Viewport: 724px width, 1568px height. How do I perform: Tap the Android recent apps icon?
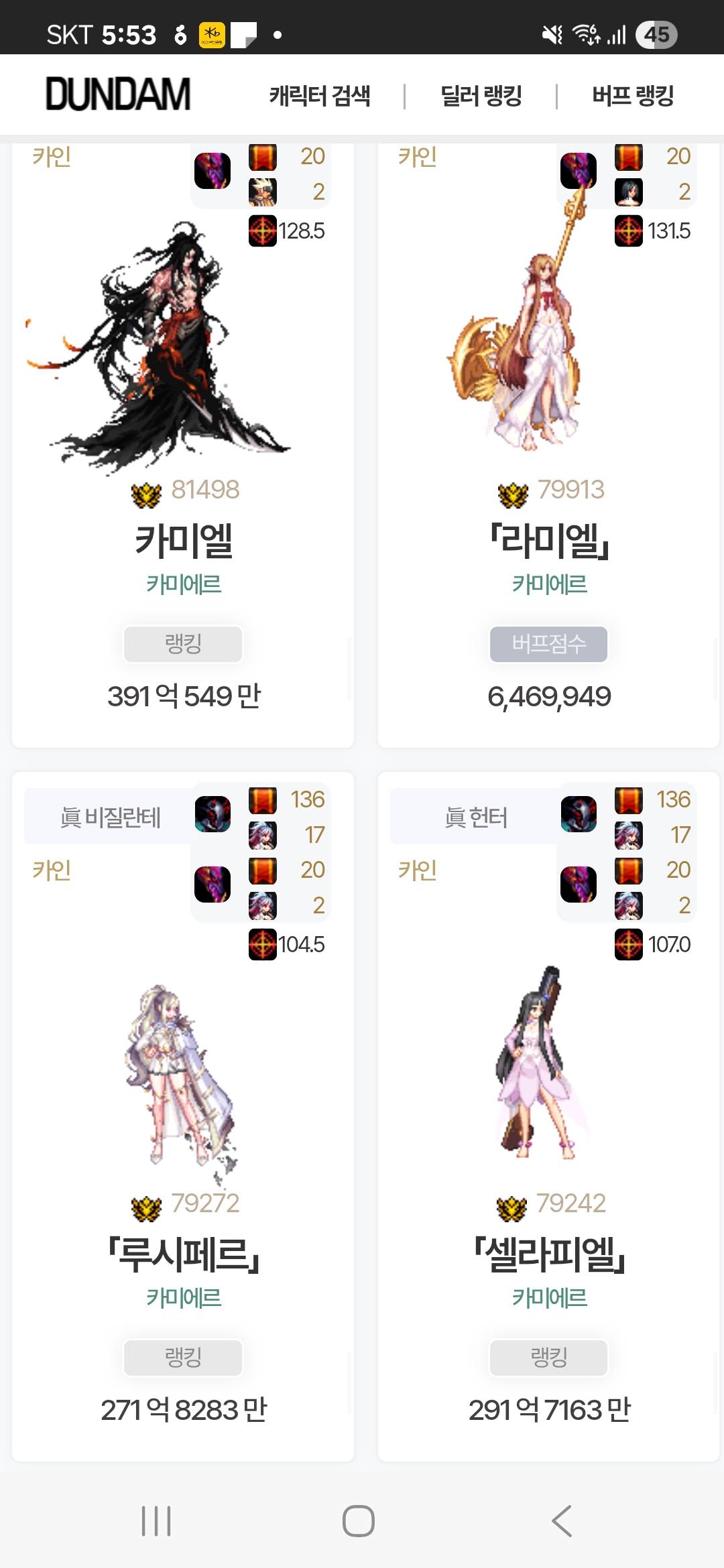tap(156, 1521)
